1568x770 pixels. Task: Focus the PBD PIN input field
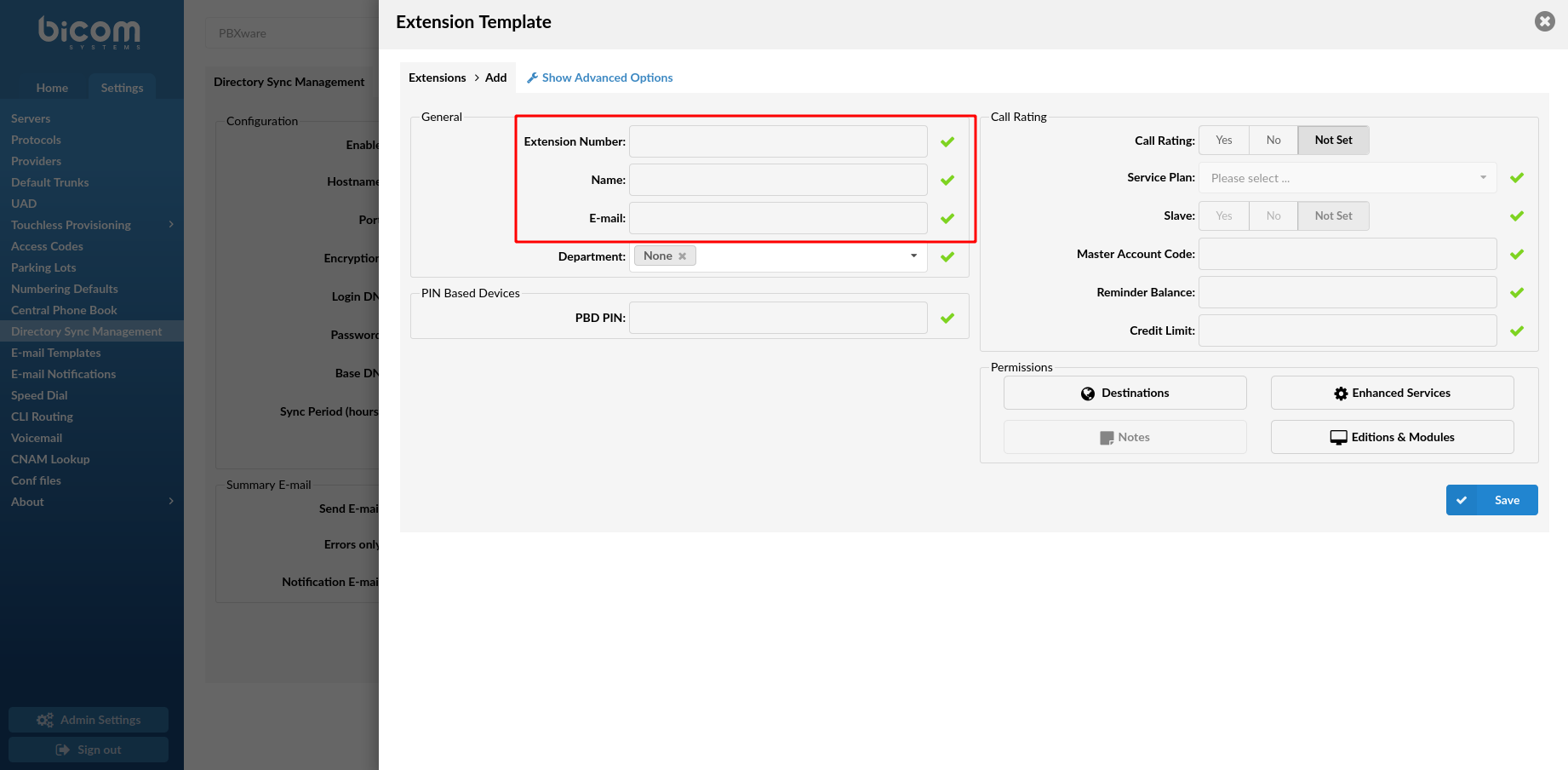point(778,318)
